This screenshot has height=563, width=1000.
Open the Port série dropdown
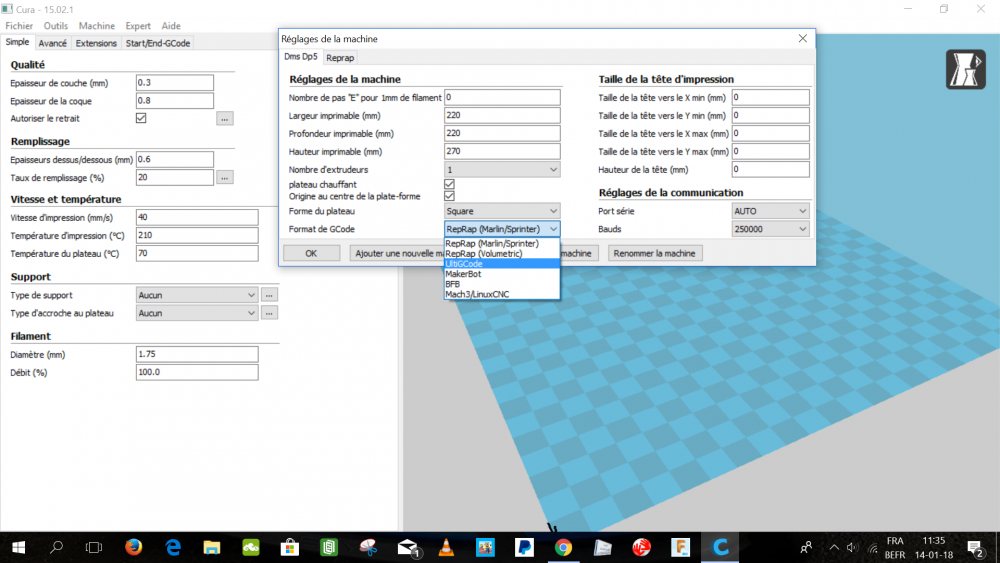770,211
